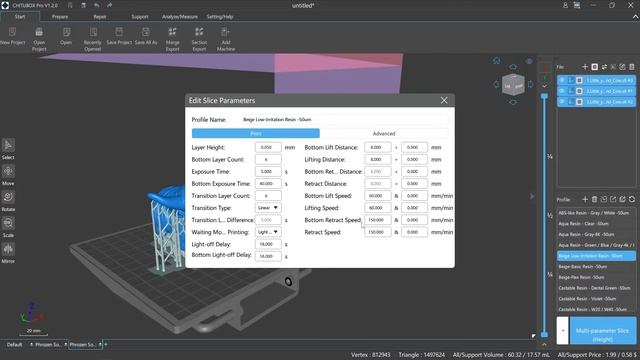Open the Waiting Mode Printing dropdown
The image size is (640, 360).
[268, 232]
